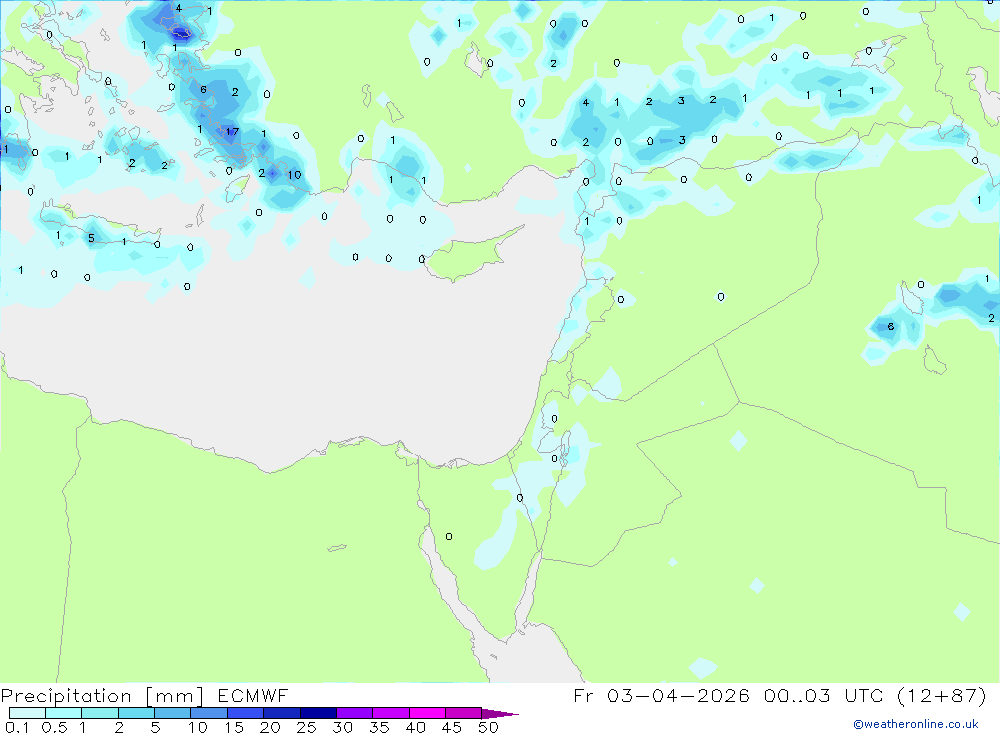1000x733 pixels.
Task: Choose the 15–20 mm legend color box
Action: pyautogui.click(x=245, y=713)
